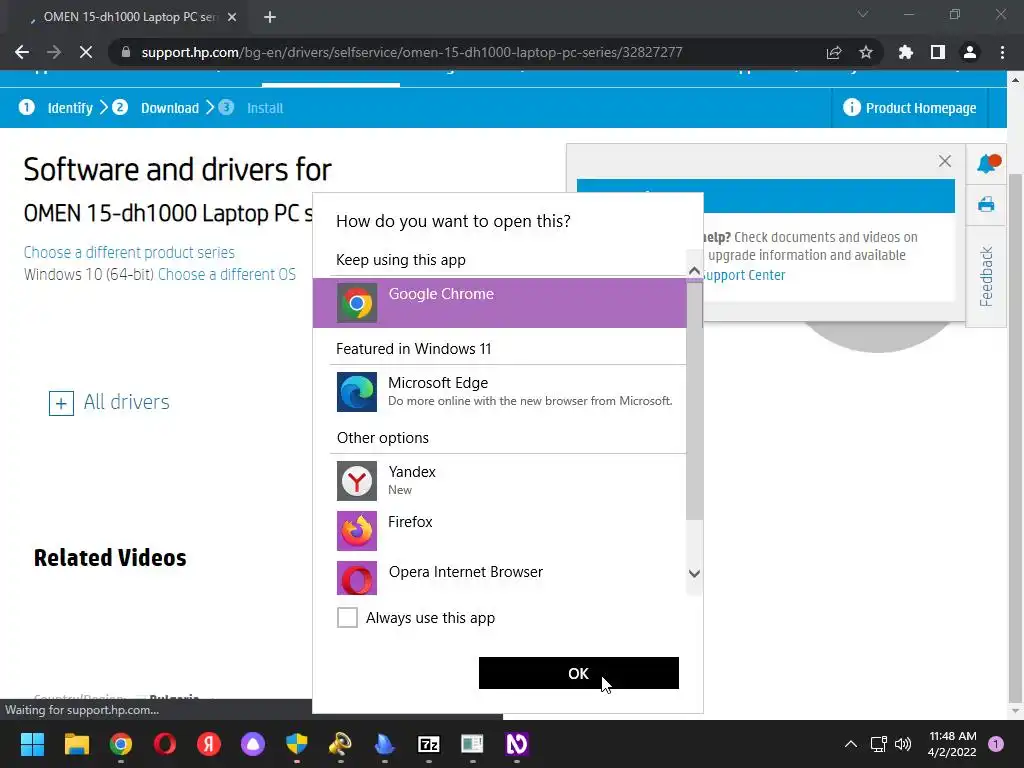Viewport: 1024px width, 768px height.
Task: Click the browser forward arrow
Action: pos(54,52)
